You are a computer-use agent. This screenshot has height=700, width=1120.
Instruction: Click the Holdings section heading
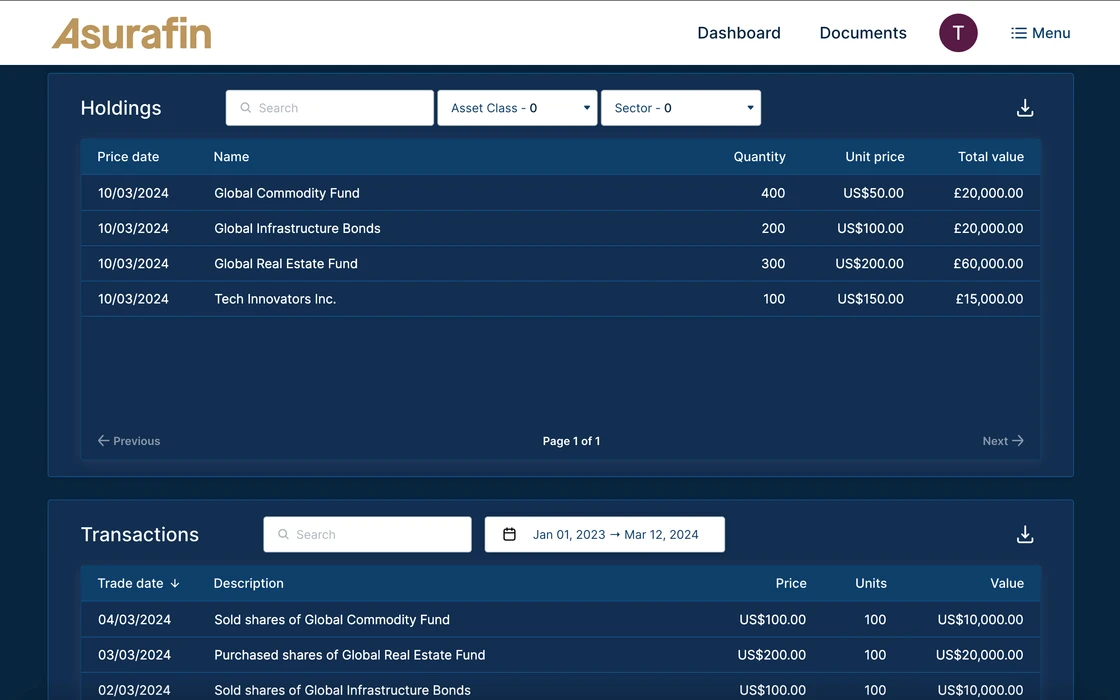click(x=121, y=108)
